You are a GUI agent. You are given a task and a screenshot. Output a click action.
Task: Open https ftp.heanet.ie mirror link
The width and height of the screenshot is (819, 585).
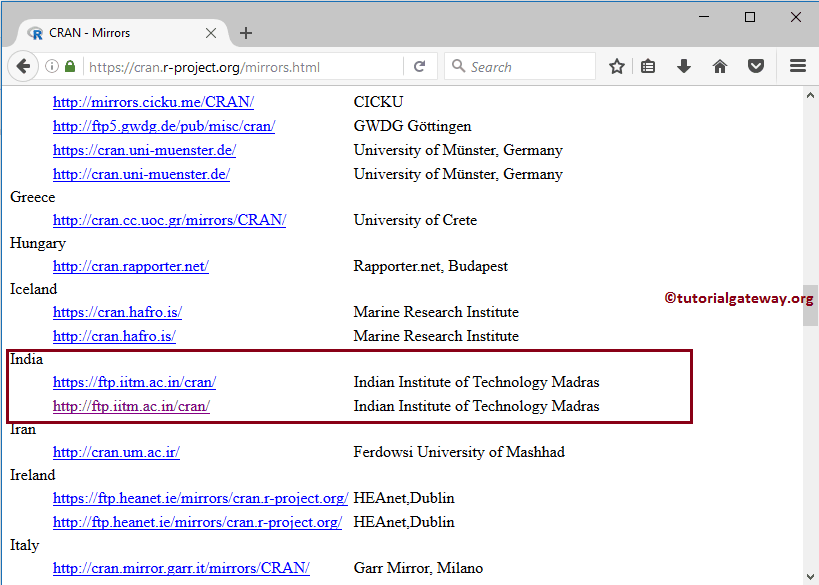200,498
